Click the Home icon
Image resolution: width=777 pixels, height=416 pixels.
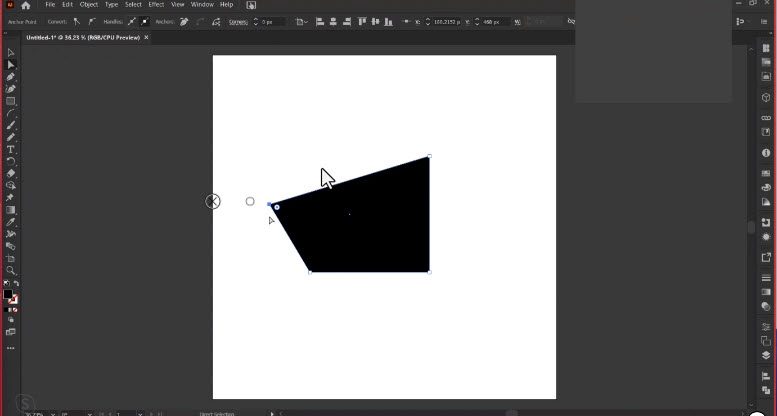click(x=26, y=5)
